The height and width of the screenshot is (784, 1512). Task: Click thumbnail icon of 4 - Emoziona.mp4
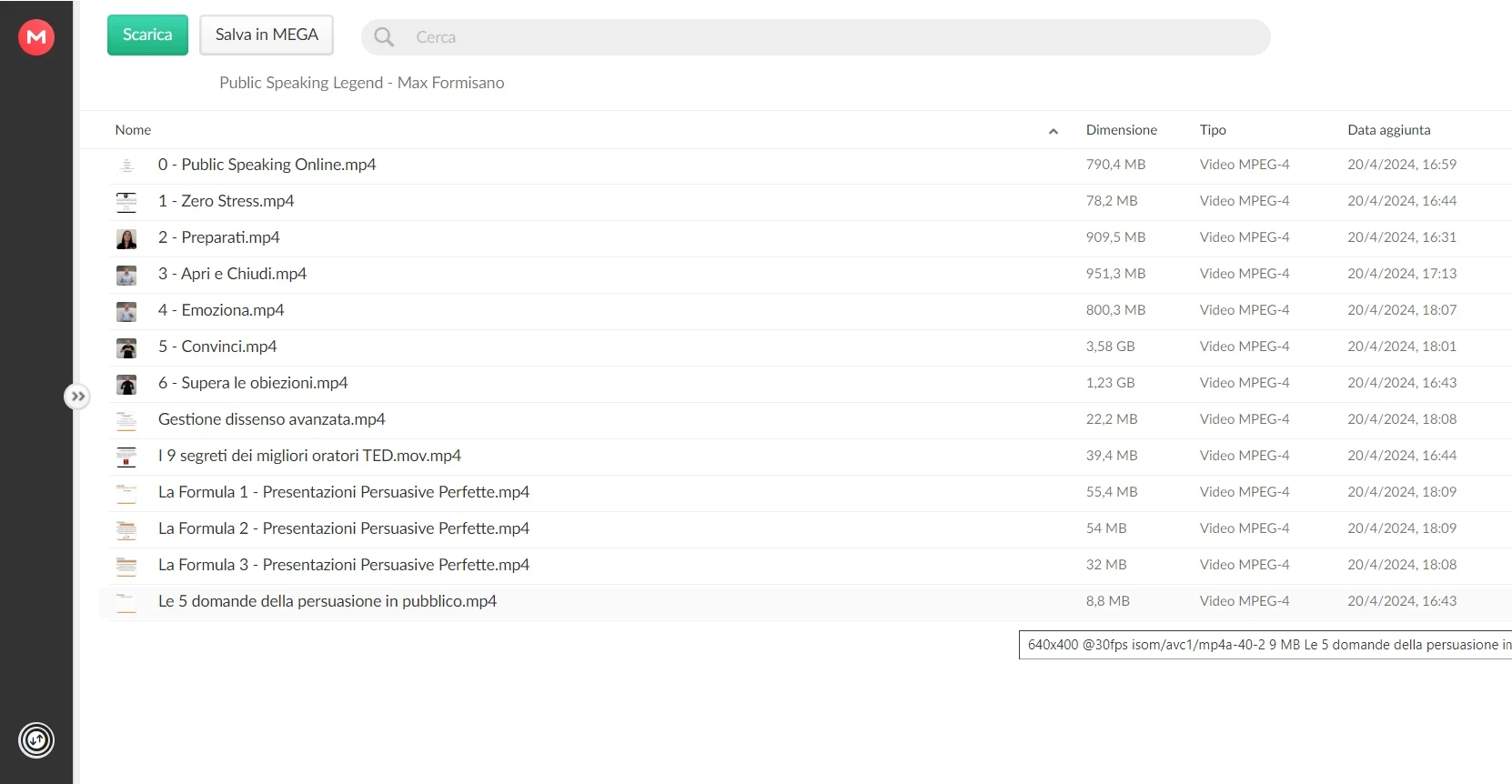pyautogui.click(x=126, y=311)
